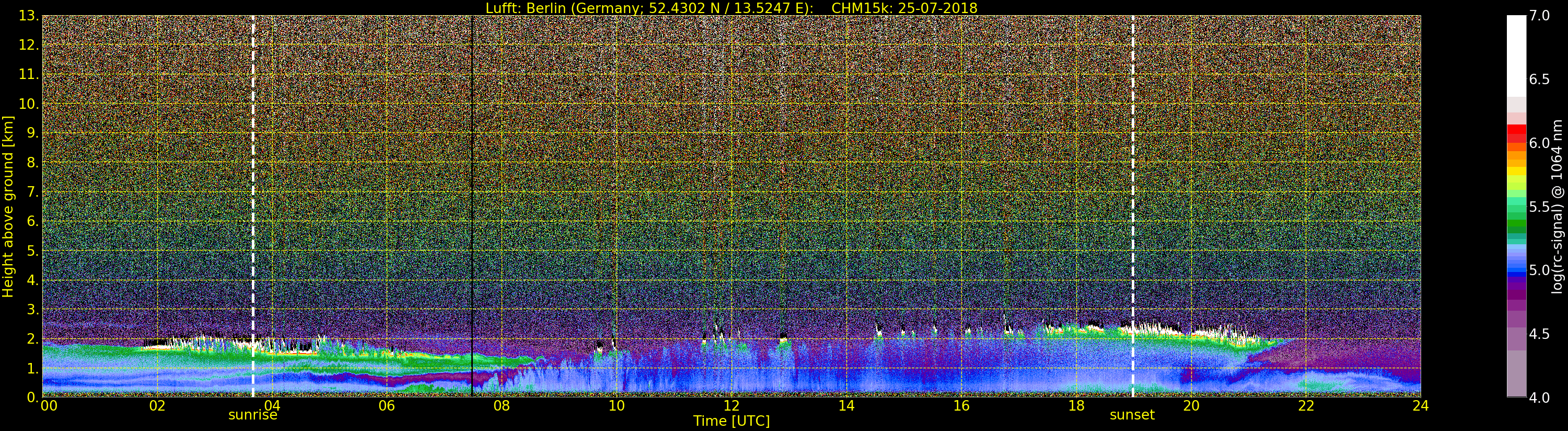Click the '12.' height axis tick label

[29, 45]
